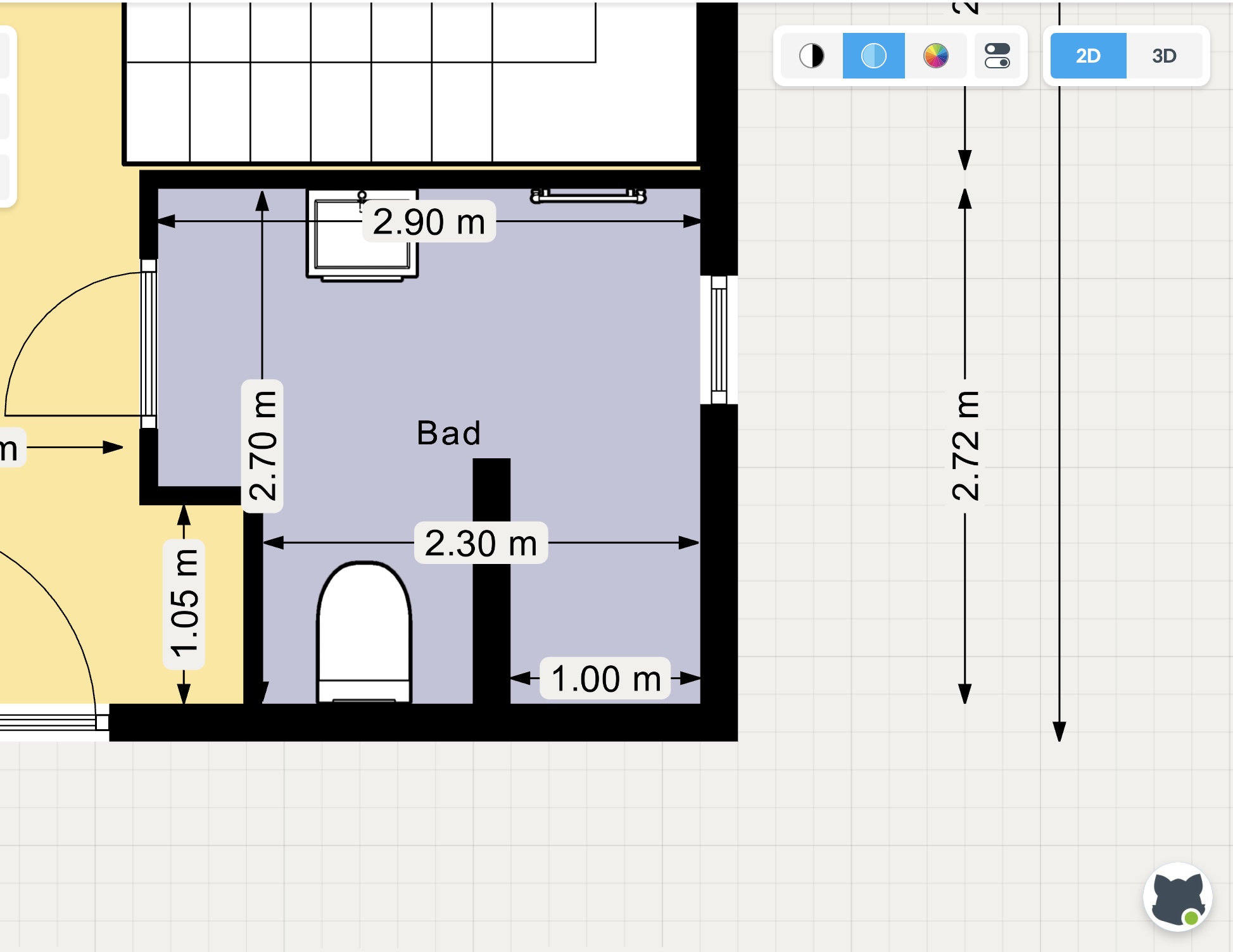Switch to the 3D view tab
This screenshot has width=1233, height=952.
pyautogui.click(x=1164, y=56)
